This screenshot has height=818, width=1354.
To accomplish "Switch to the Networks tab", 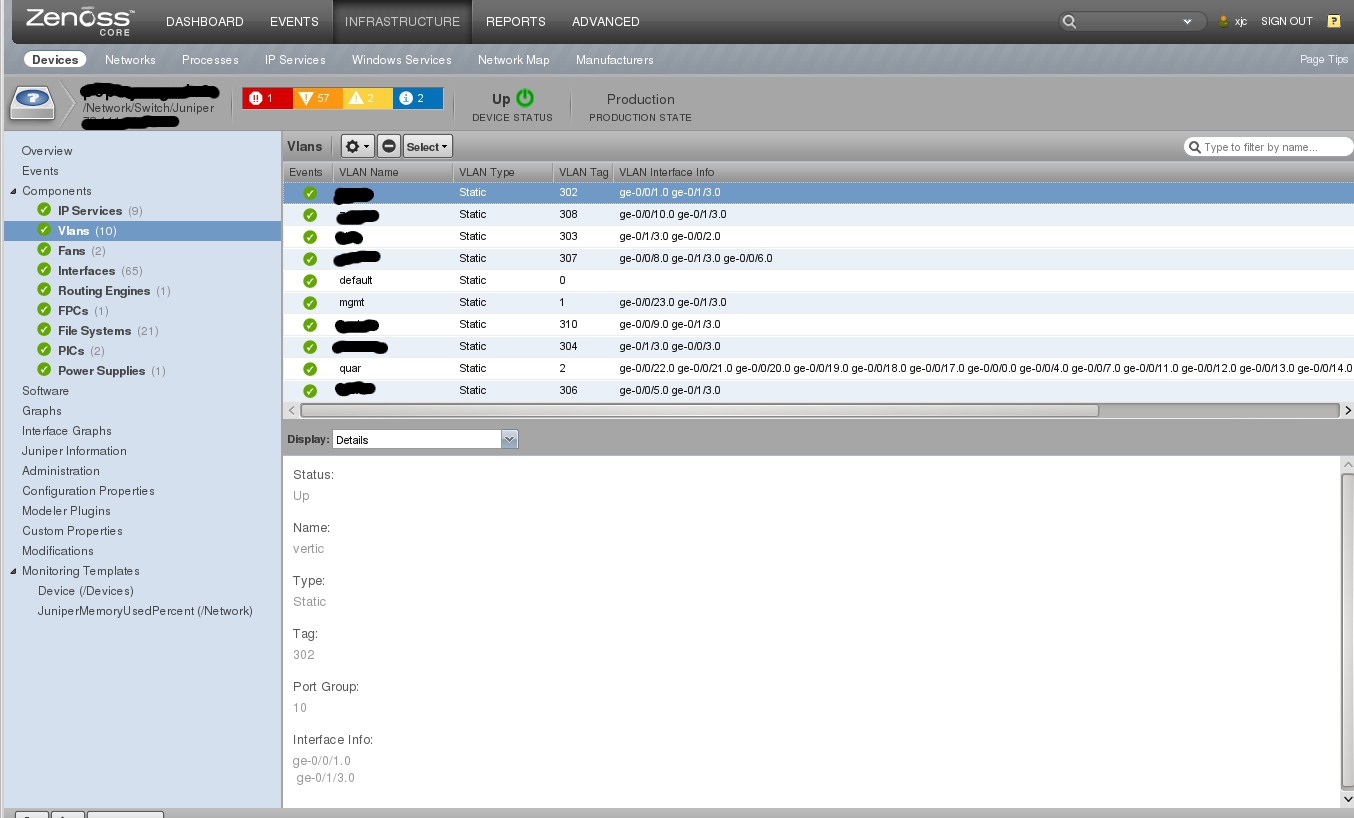I will 129,60.
